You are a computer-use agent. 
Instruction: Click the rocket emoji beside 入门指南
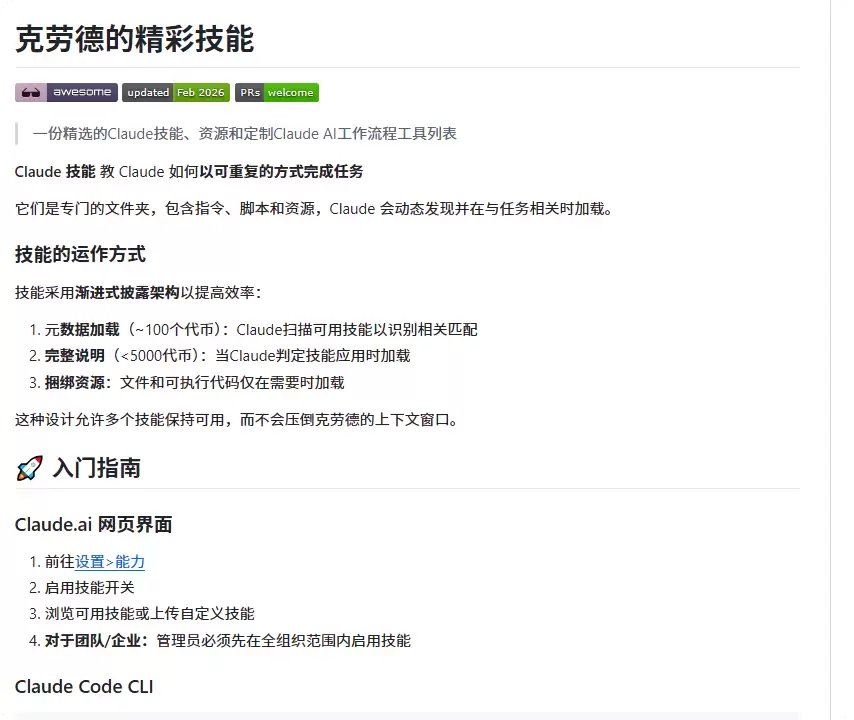(29, 468)
